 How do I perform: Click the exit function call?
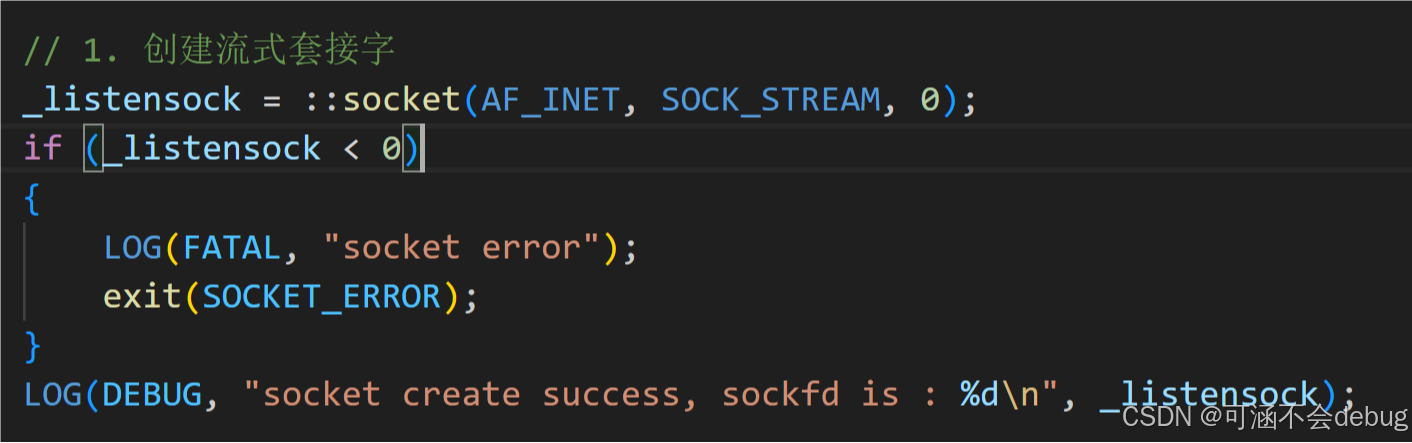[x=142, y=297]
